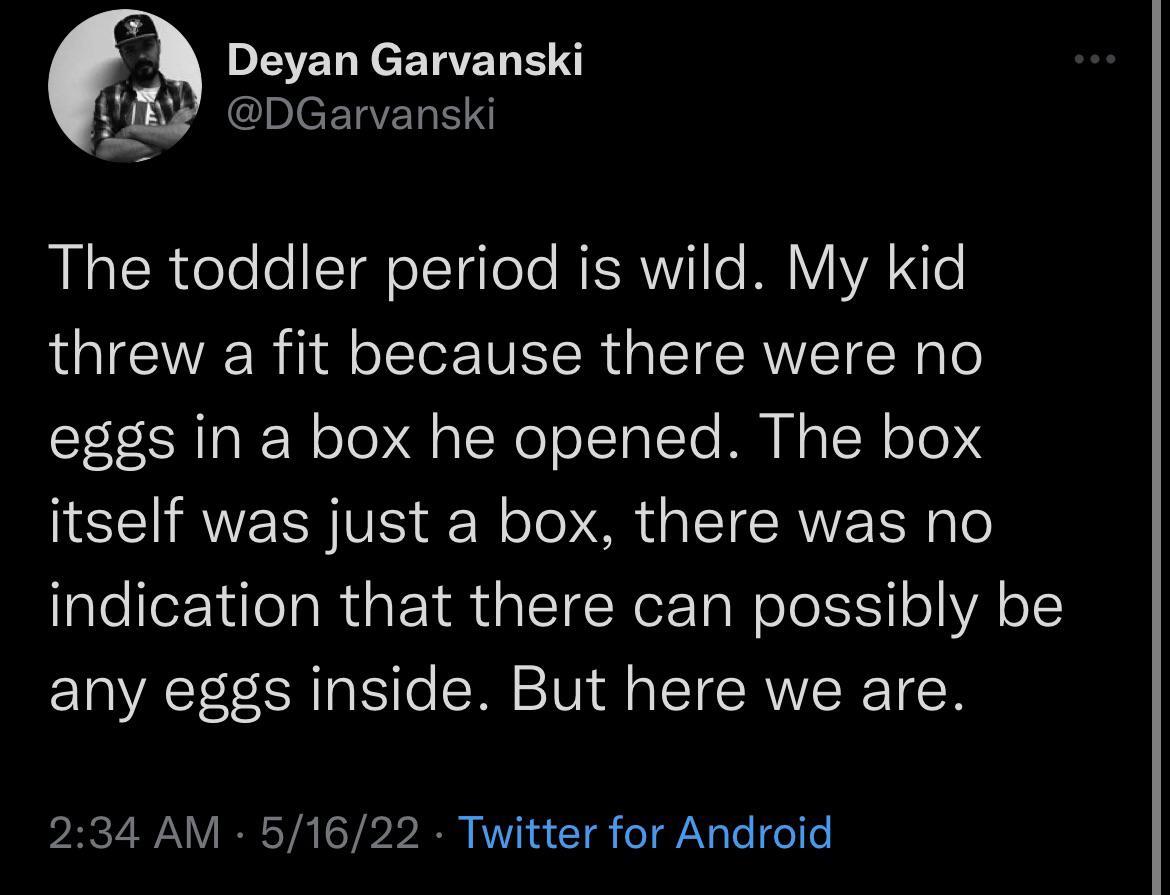Viewport: 1170px width, 895px height.
Task: Open the tweet's three-dot more options icon
Action: pos(1096,58)
